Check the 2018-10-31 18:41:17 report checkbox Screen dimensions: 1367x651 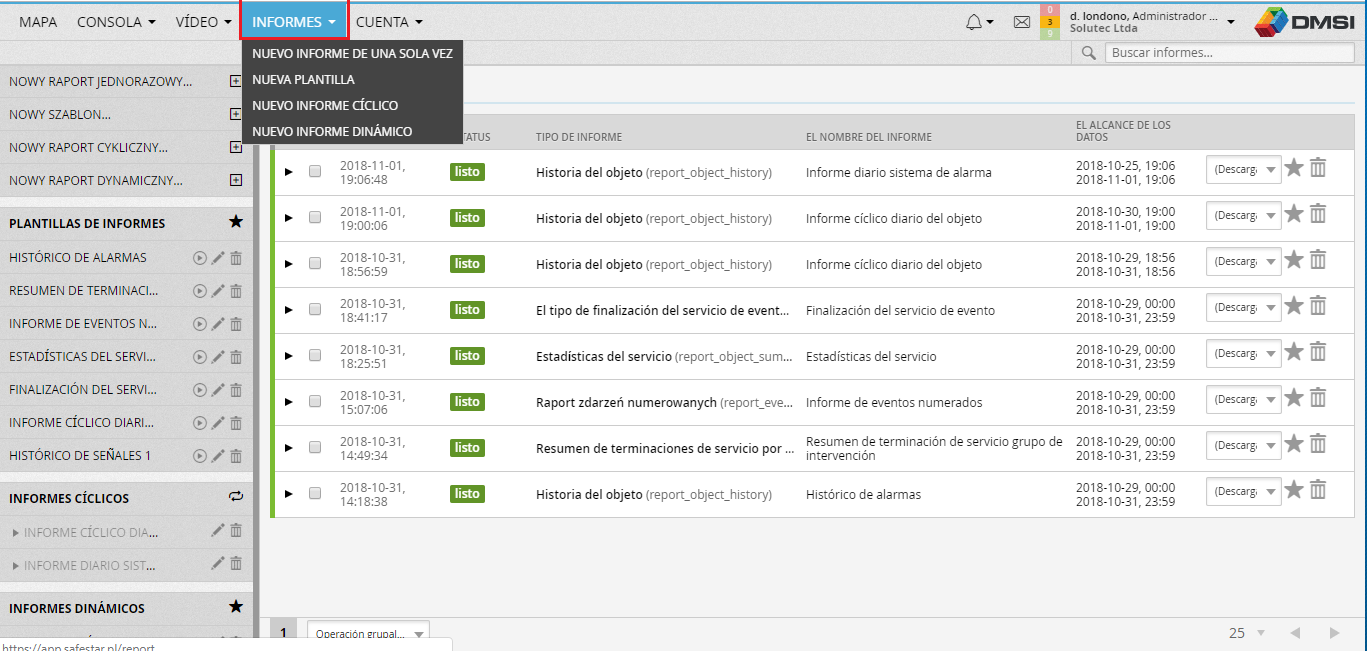pyautogui.click(x=315, y=310)
